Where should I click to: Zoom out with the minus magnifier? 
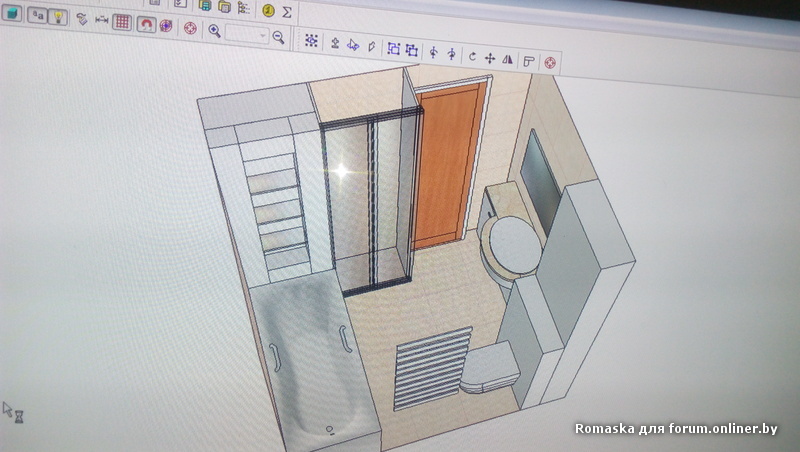pyautogui.click(x=278, y=37)
